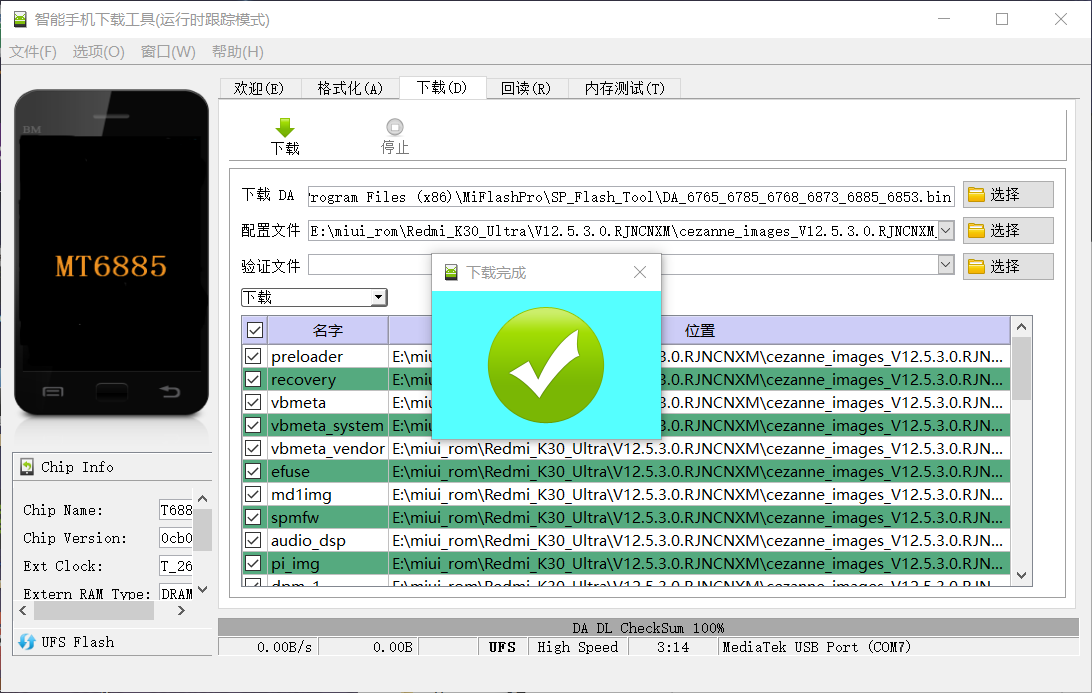Viewport: 1092px width, 693px height.
Task: Open the Window menu
Action: (x=168, y=52)
